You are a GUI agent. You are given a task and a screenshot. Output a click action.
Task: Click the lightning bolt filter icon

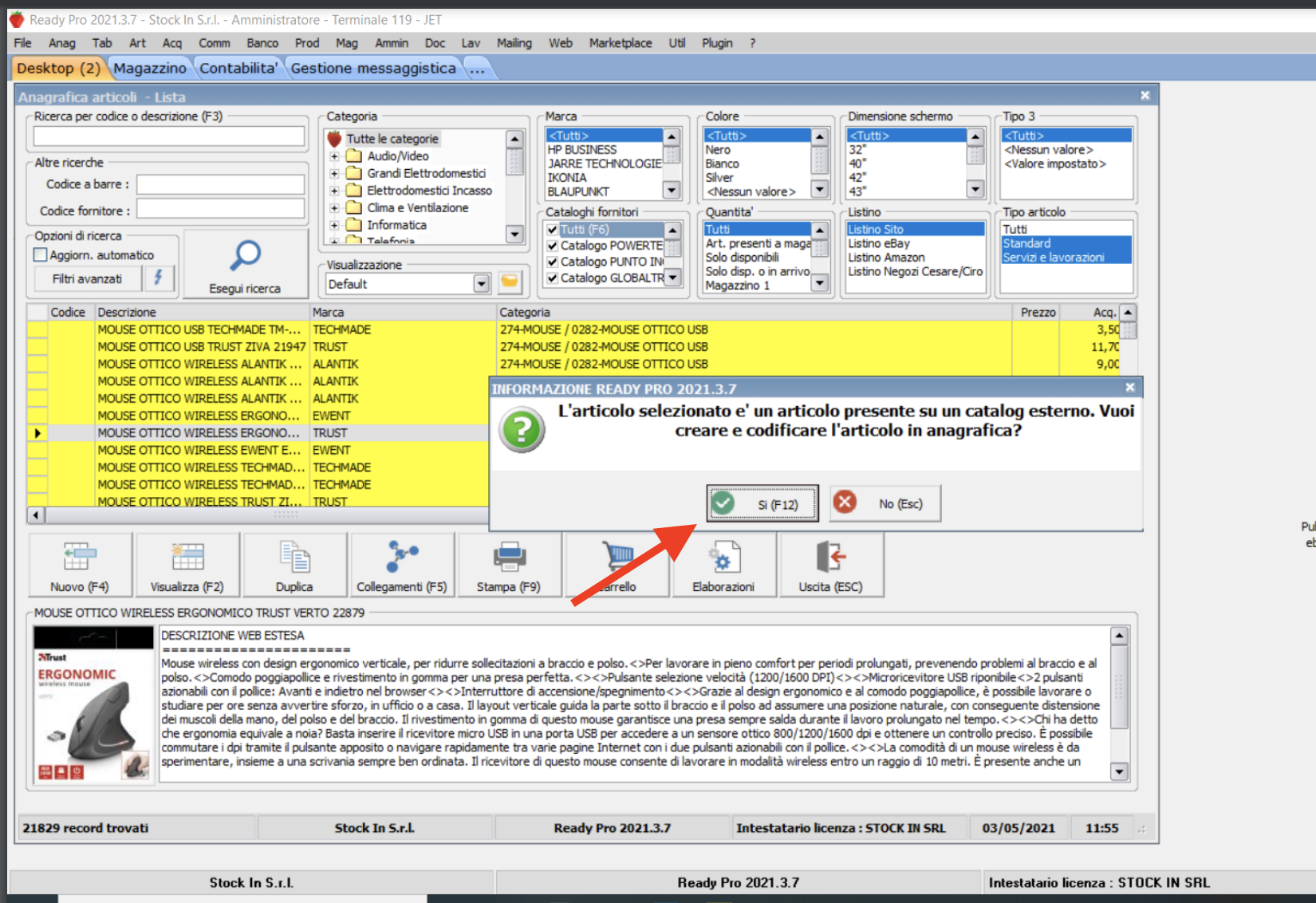(x=158, y=278)
